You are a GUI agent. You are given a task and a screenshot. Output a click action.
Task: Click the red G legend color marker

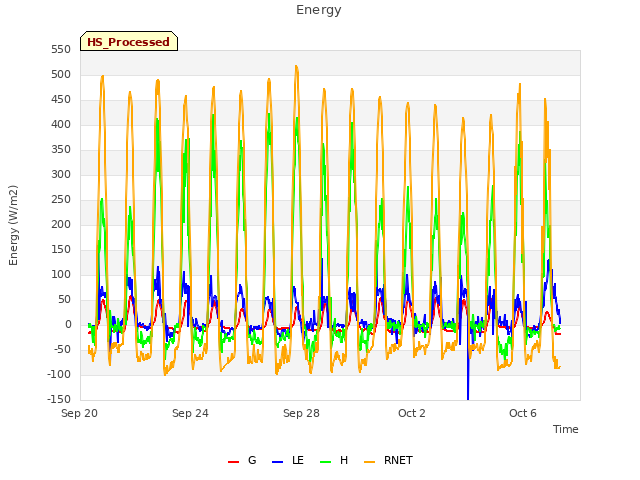pyautogui.click(x=233, y=462)
